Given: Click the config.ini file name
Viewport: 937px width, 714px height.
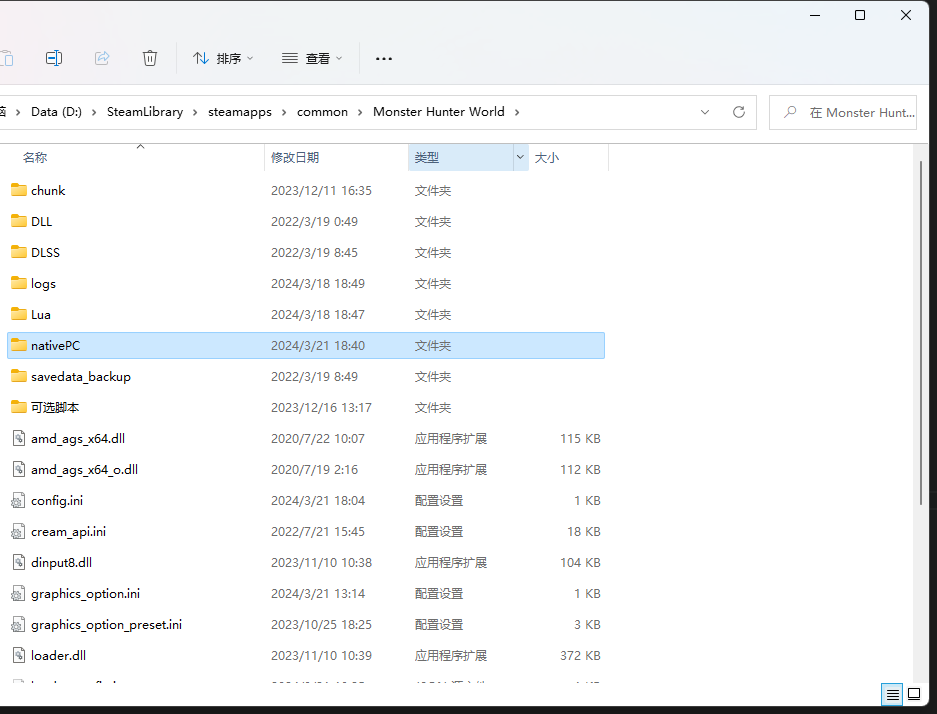Looking at the screenshot, I should (57, 501).
